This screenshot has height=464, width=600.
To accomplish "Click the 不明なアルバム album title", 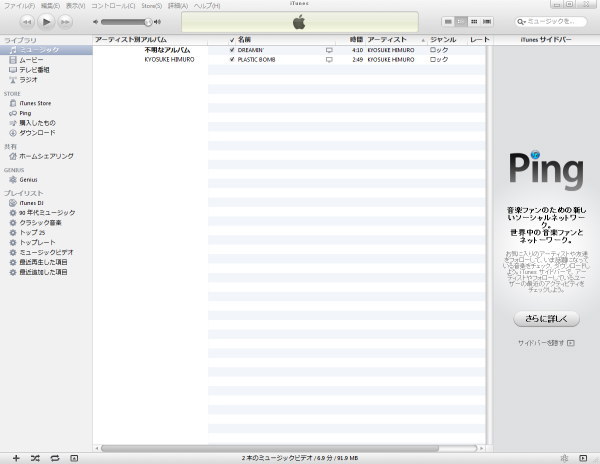I will tap(167, 50).
